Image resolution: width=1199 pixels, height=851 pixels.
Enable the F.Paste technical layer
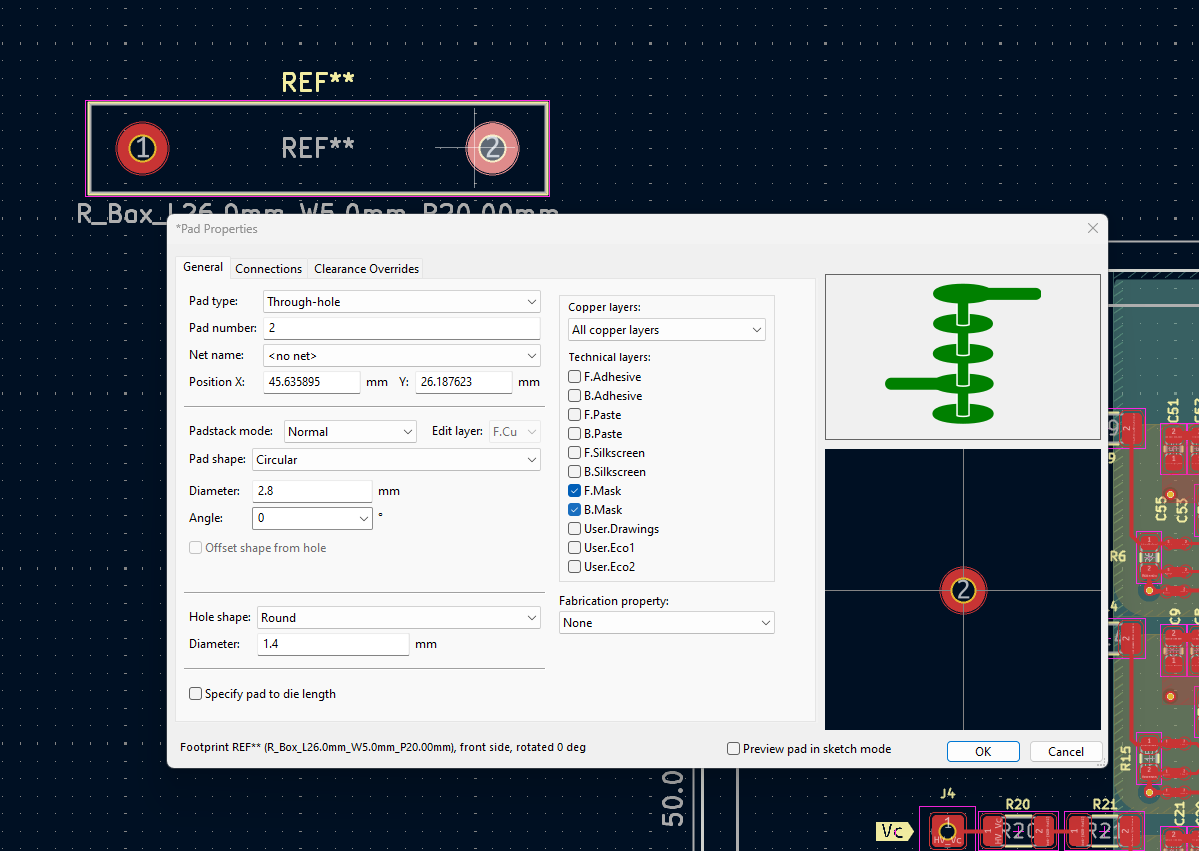(x=574, y=414)
